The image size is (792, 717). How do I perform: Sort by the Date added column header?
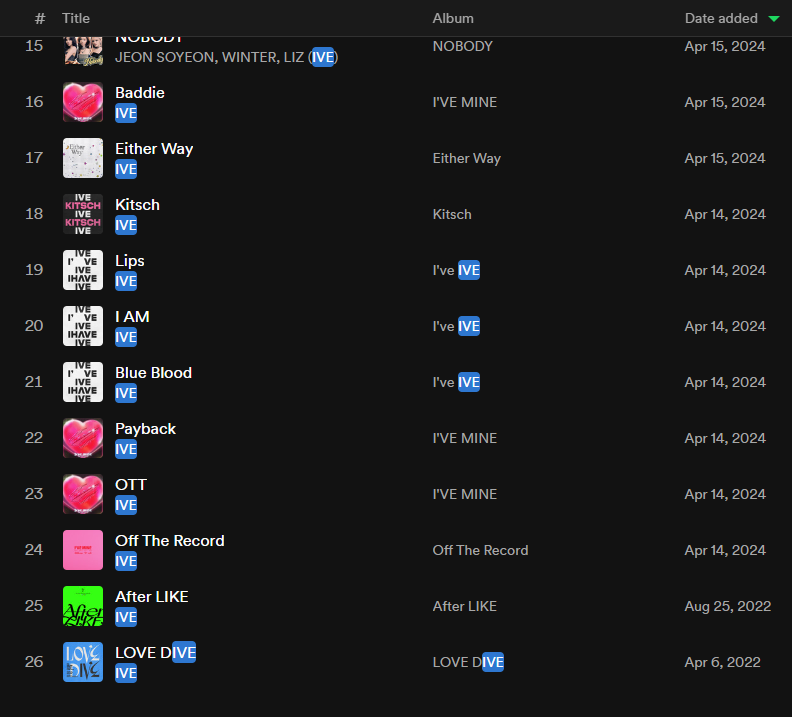pos(719,18)
